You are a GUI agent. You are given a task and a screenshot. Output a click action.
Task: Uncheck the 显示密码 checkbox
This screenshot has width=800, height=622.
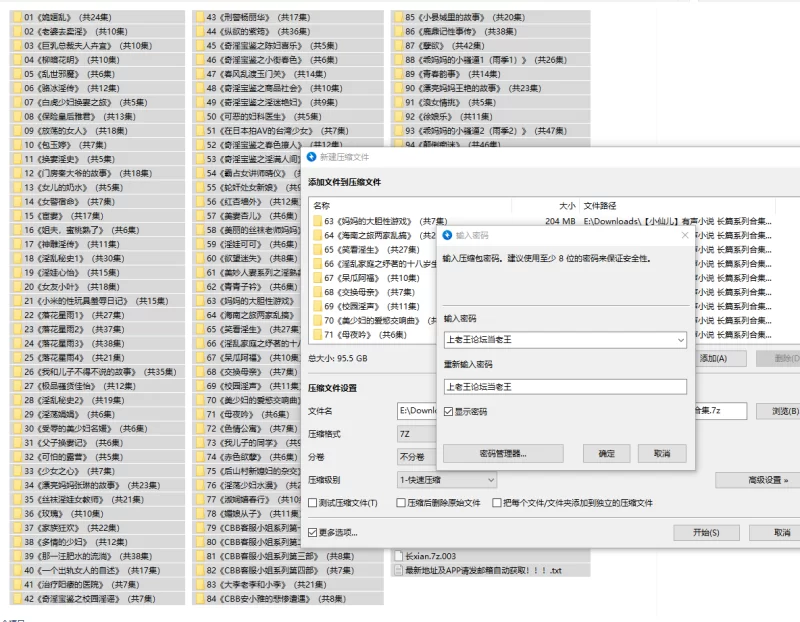click(448, 411)
